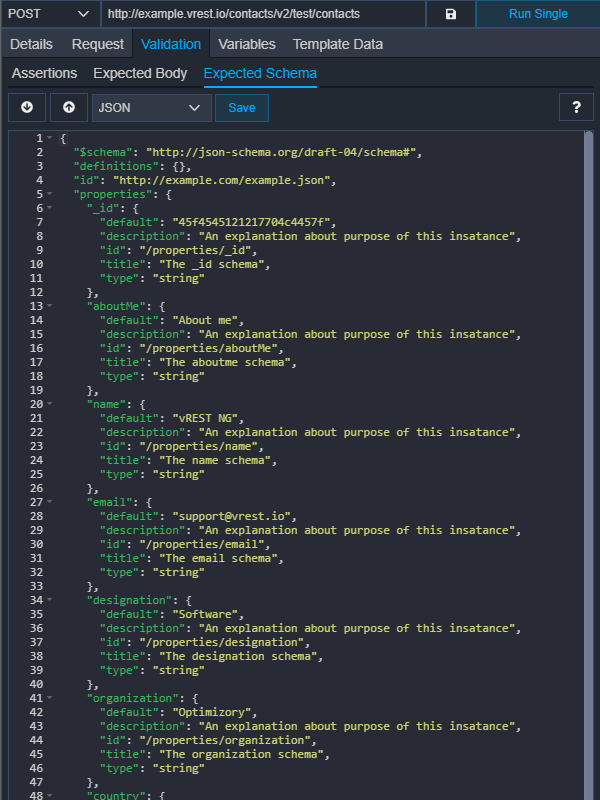This screenshot has width=600, height=800.
Task: Click "/properties/_id" id value
Action: click(195, 250)
